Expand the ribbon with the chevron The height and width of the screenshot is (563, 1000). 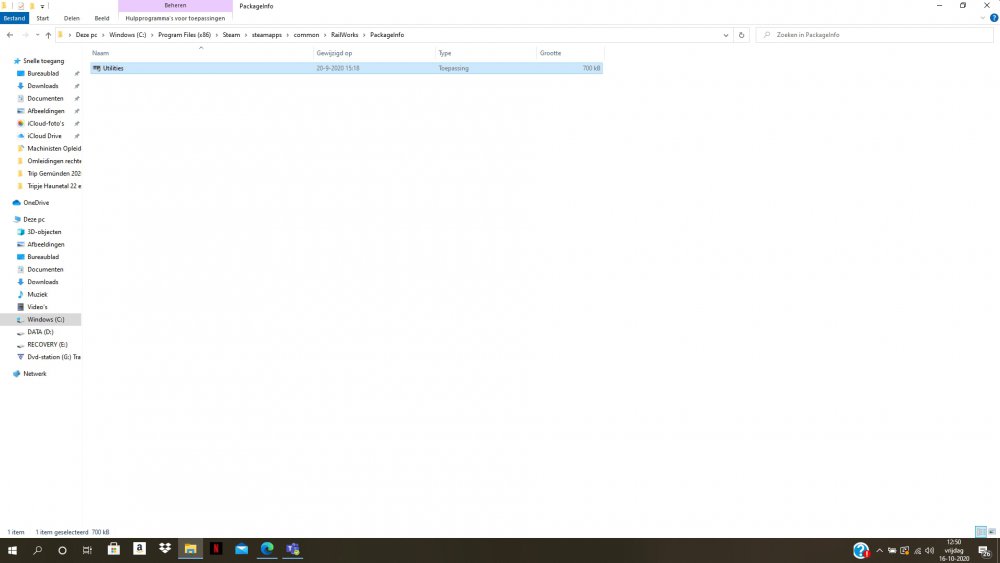[x=983, y=18]
